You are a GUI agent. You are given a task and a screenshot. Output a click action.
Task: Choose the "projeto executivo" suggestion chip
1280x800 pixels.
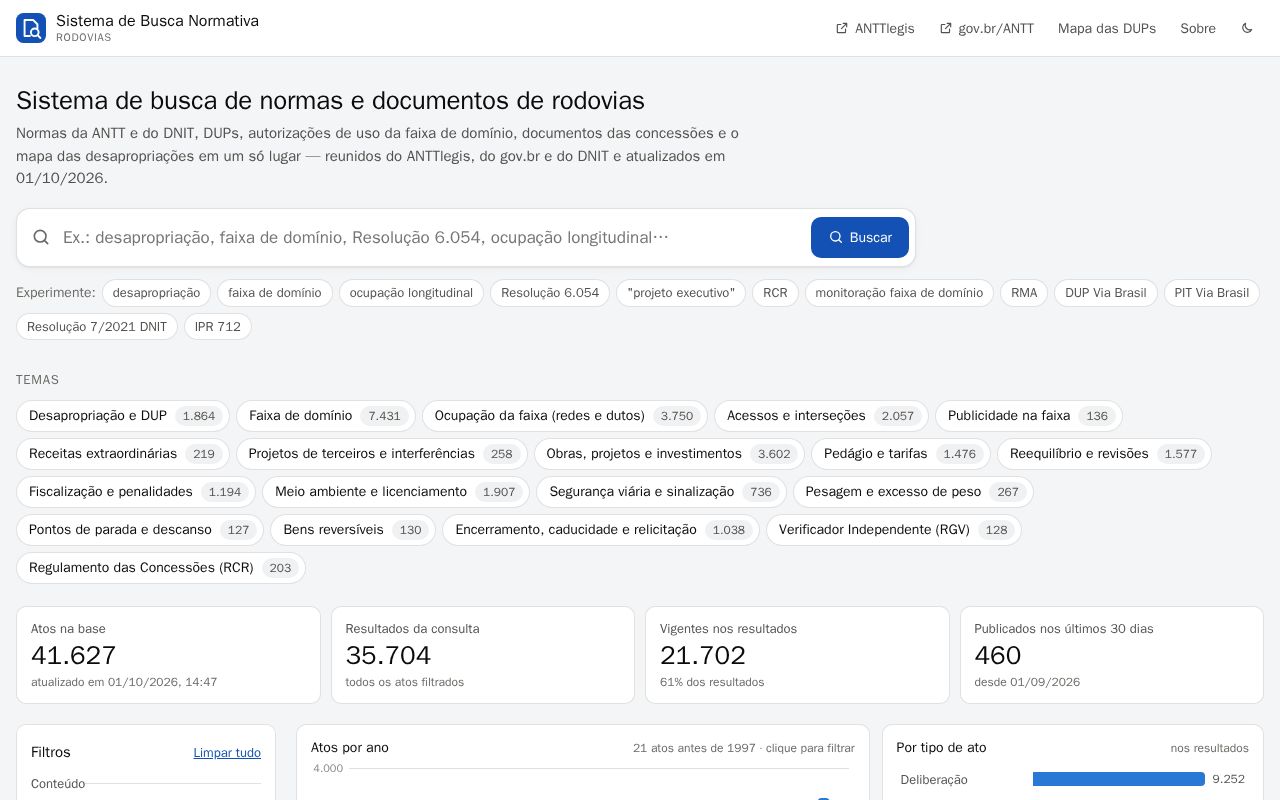(681, 293)
